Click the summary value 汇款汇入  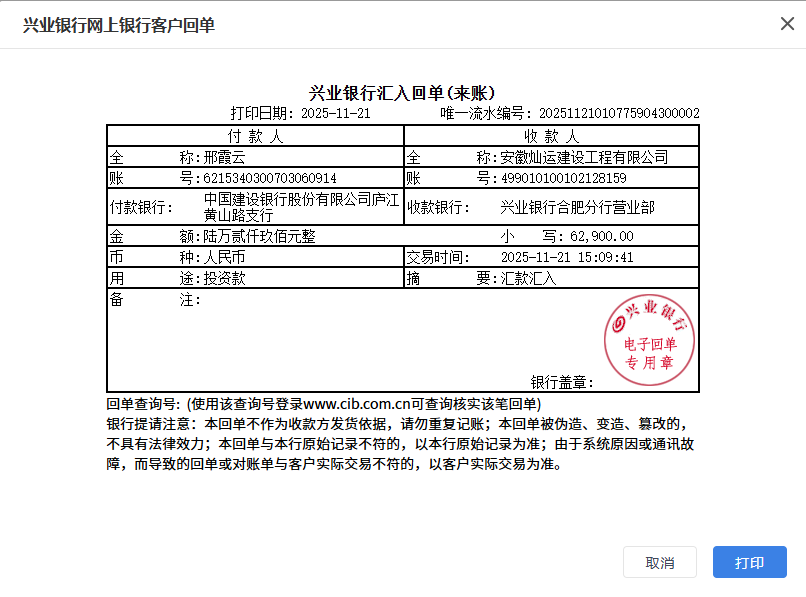[528, 278]
